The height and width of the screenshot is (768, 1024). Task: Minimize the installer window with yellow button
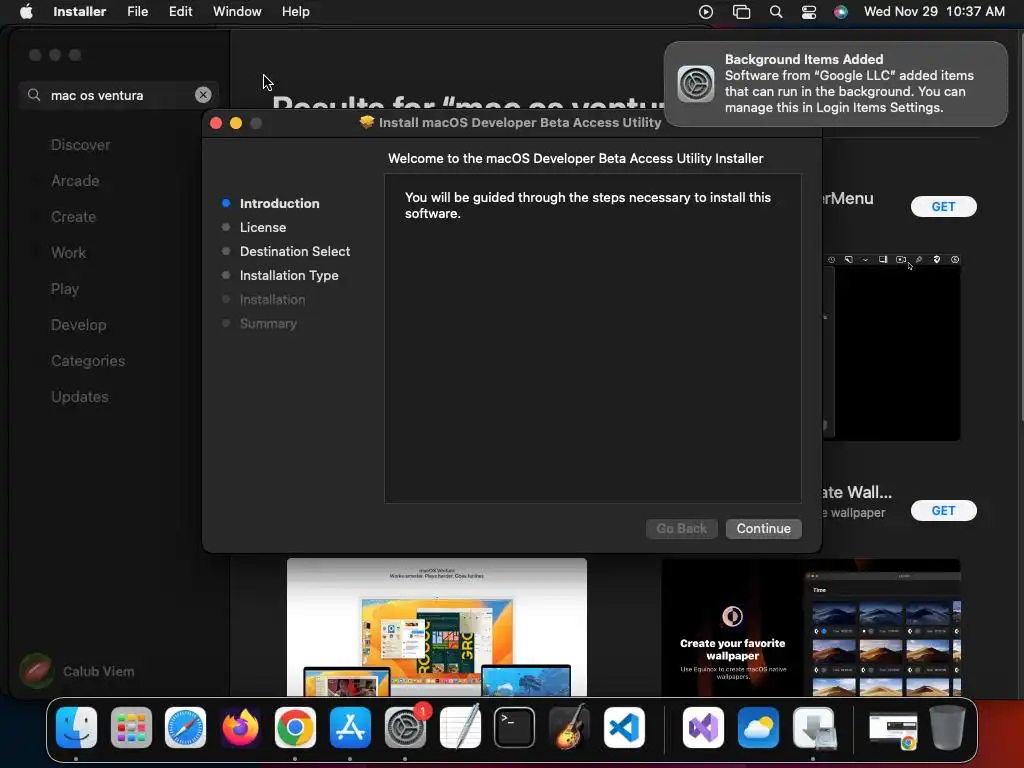[x=236, y=123]
